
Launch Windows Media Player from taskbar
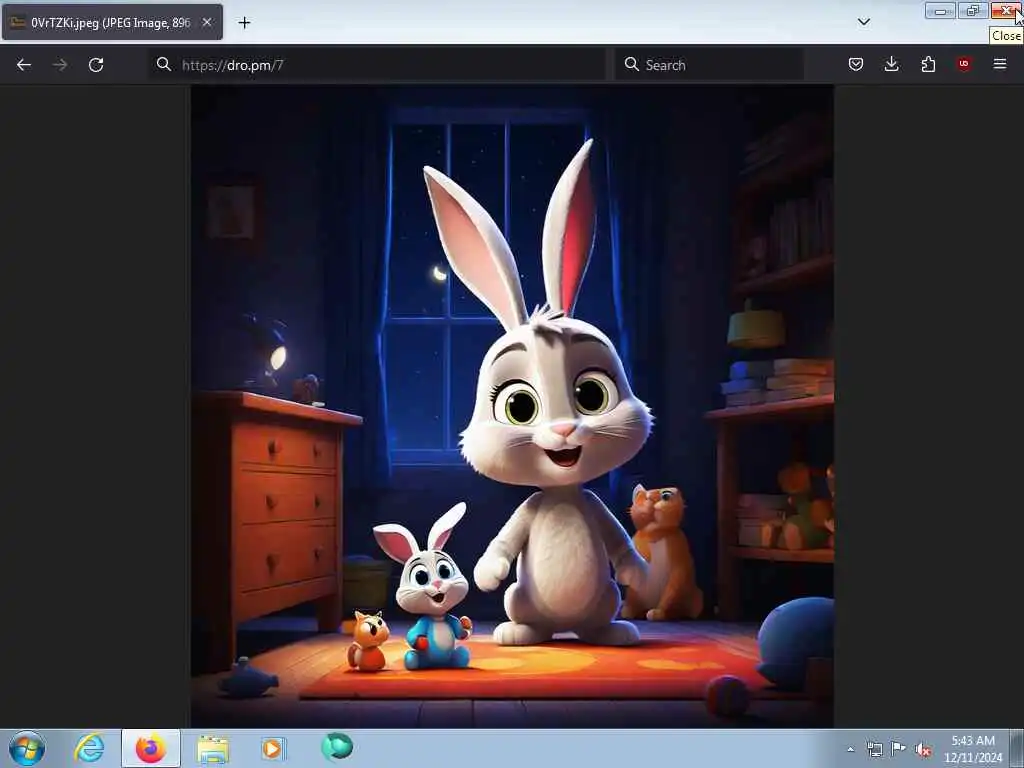273,748
